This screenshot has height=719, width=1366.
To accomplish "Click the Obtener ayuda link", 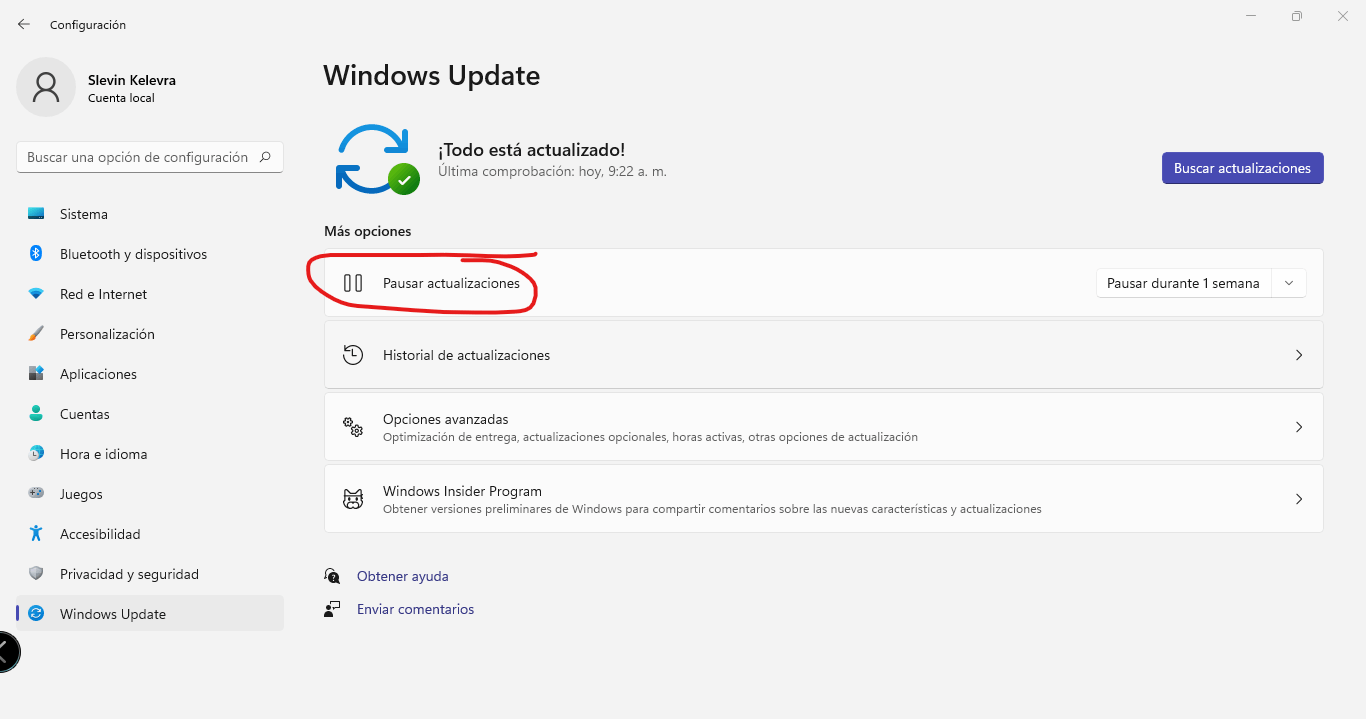I will coord(403,576).
